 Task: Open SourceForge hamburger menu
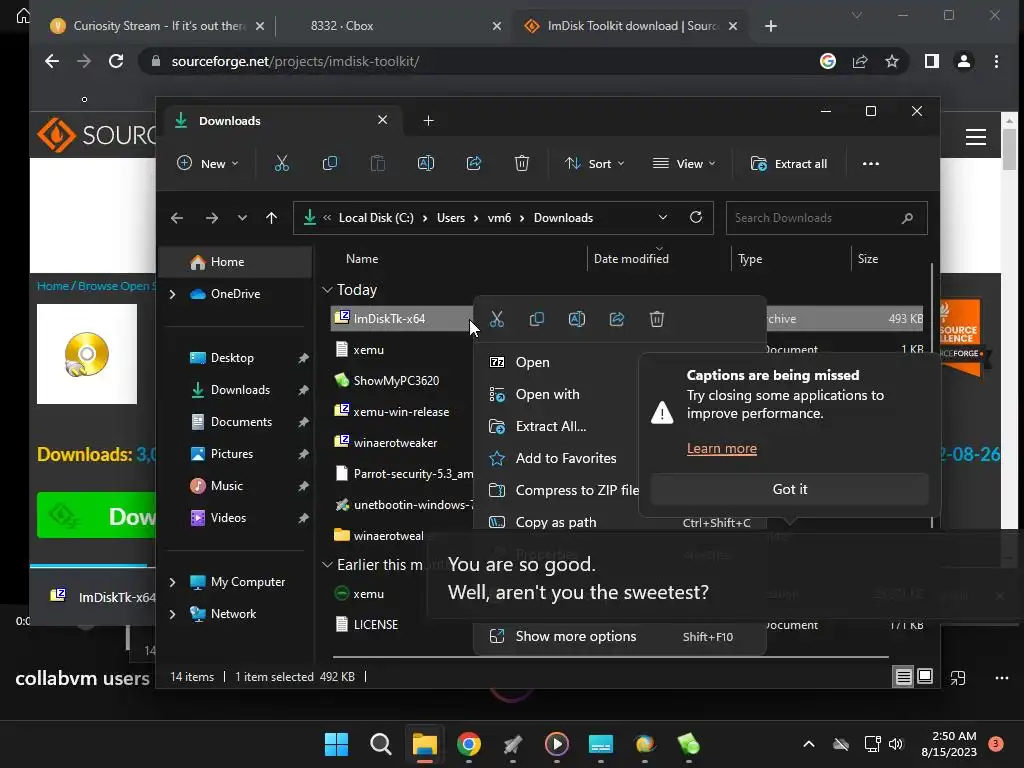tap(976, 137)
